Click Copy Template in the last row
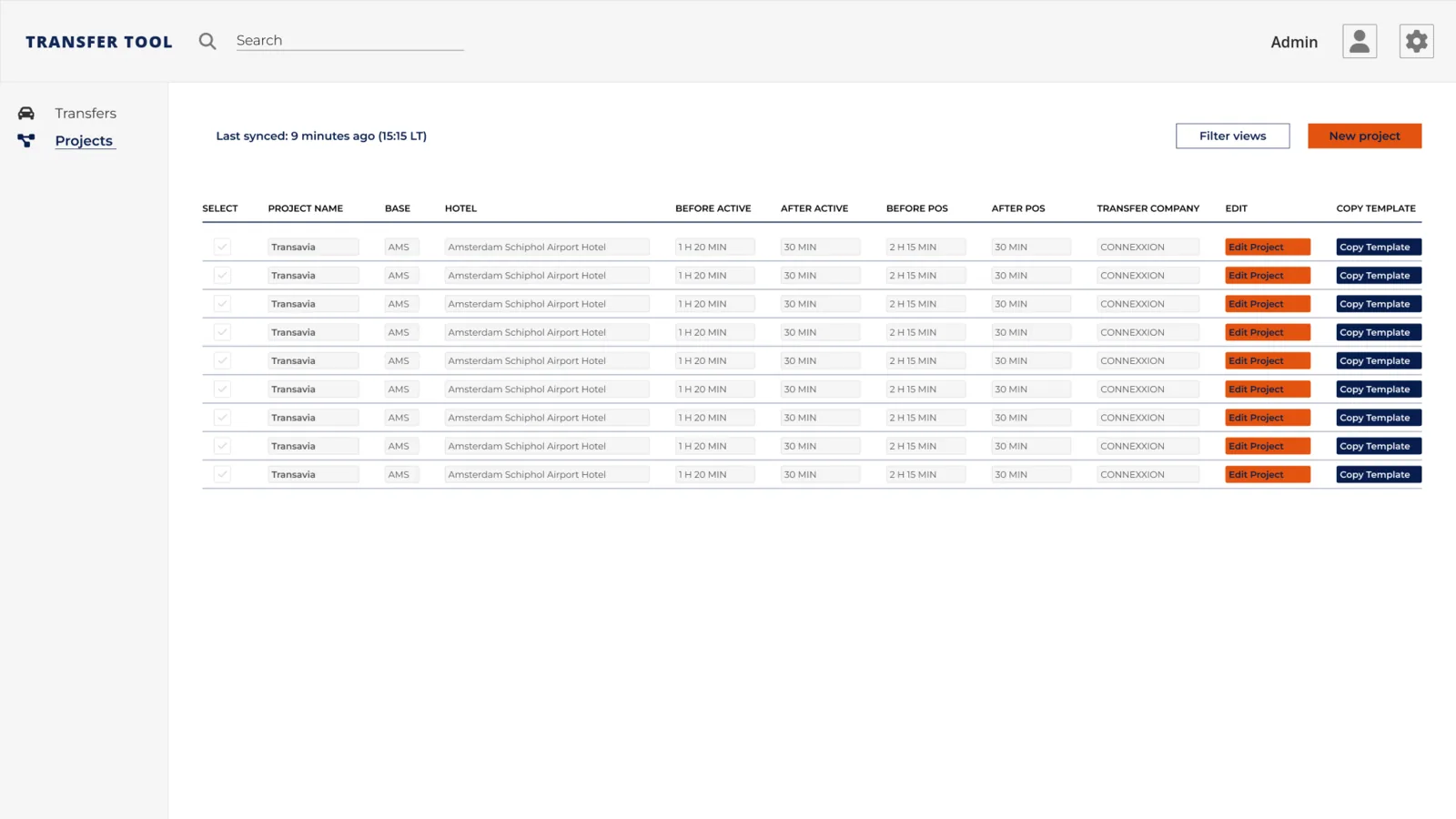This screenshot has width=1456, height=819. [x=1379, y=474]
